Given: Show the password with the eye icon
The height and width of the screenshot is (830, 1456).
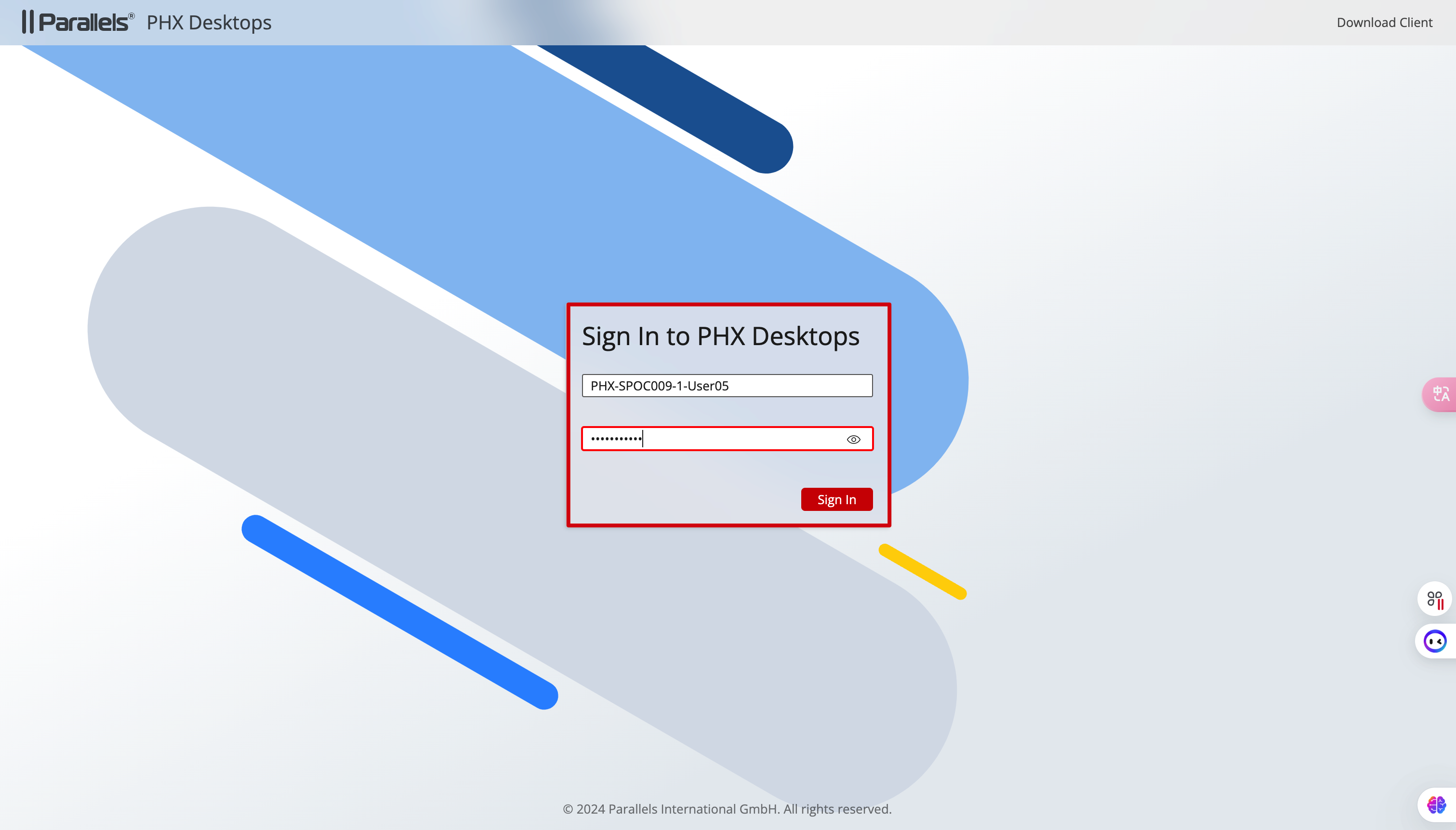Looking at the screenshot, I should [853, 439].
